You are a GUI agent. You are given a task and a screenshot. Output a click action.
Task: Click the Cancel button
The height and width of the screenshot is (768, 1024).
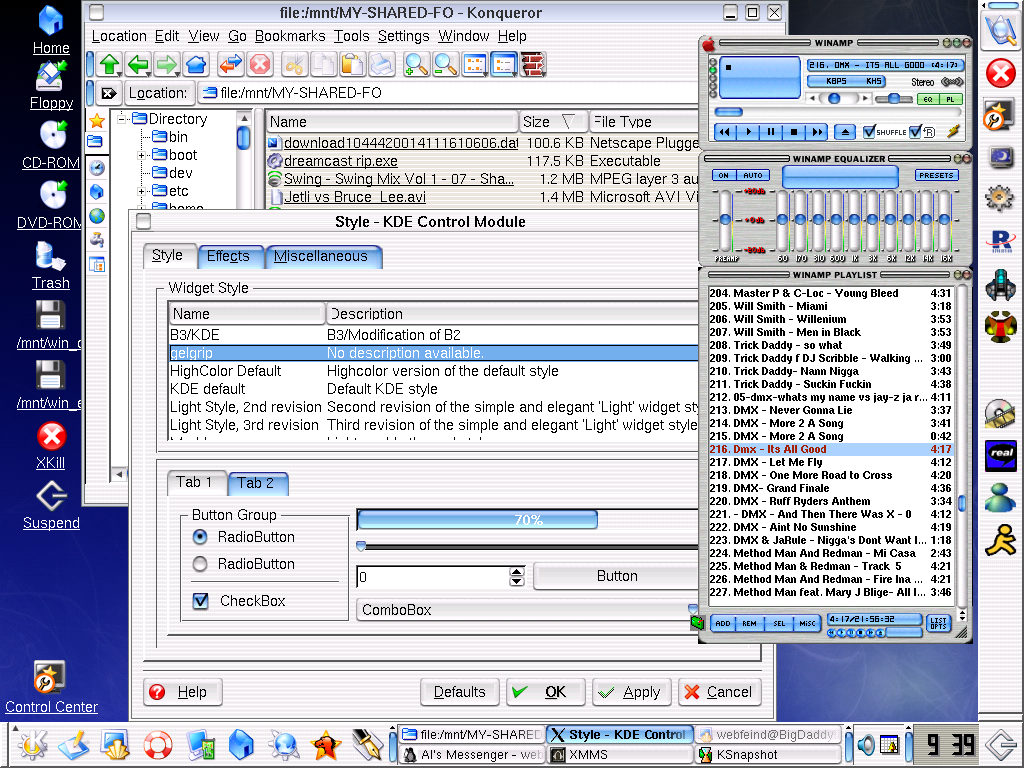click(720, 692)
